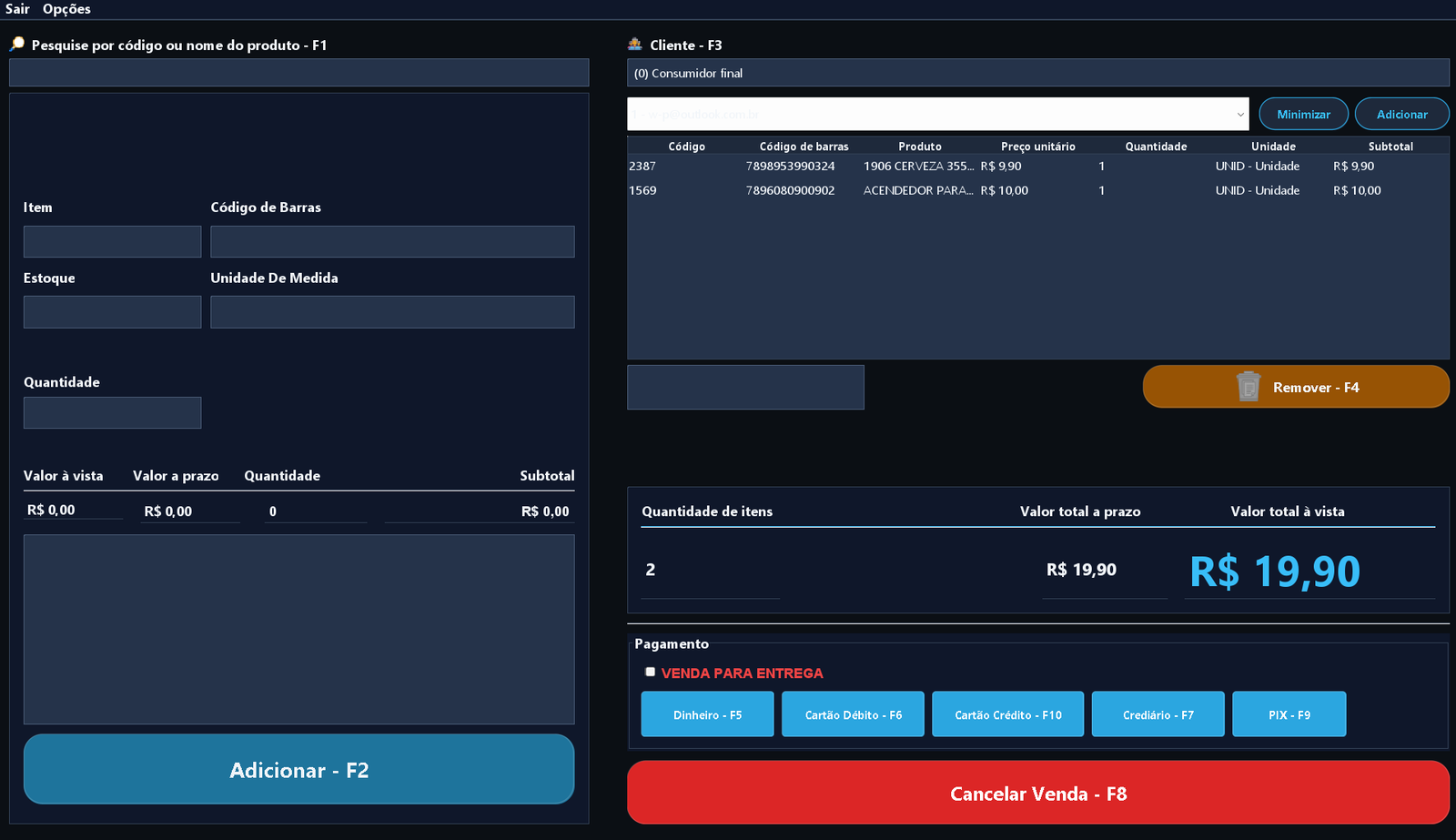The height and width of the screenshot is (840, 1456).
Task: Click the Unidade column header
Action: 1273,146
